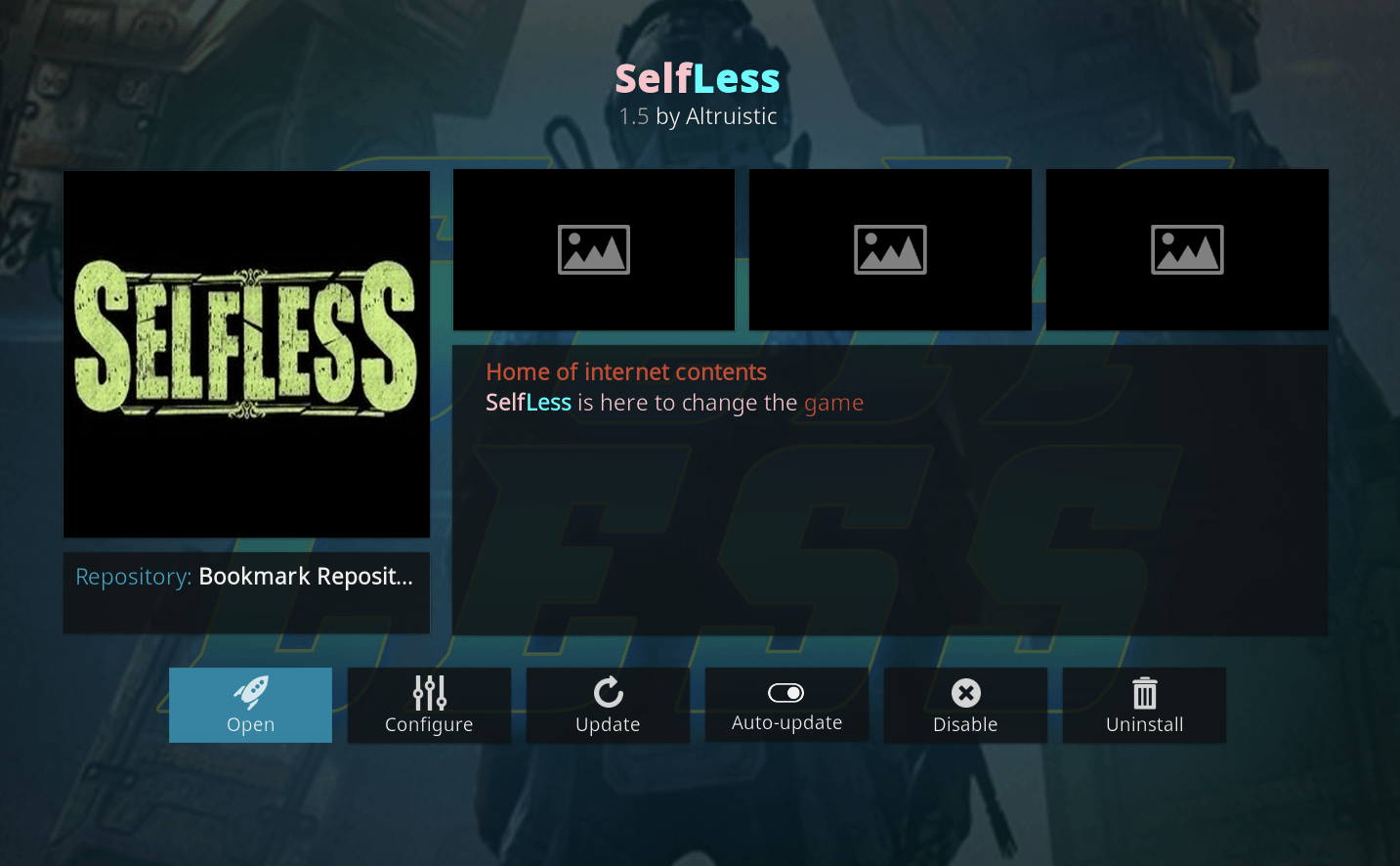
Task: Open the last screenshot placeholder image
Action: [x=1187, y=250]
